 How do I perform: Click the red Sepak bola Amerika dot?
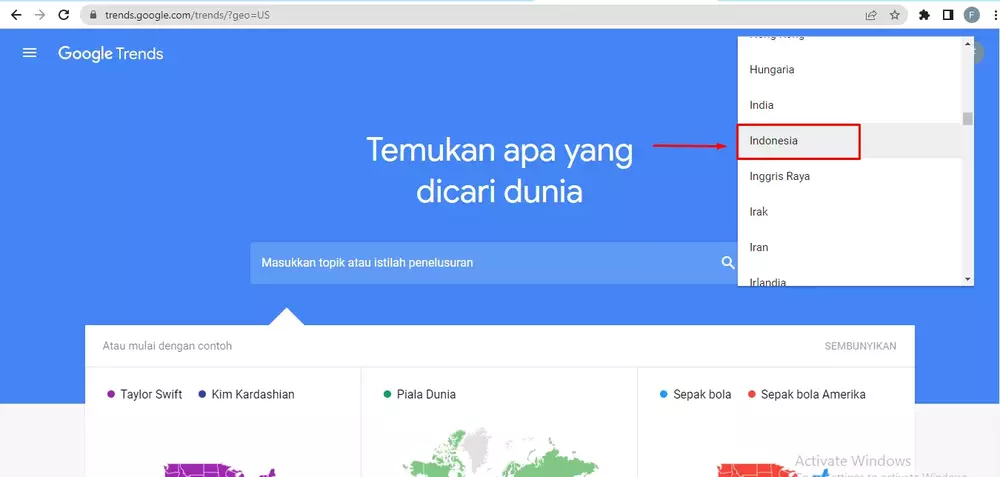click(751, 395)
